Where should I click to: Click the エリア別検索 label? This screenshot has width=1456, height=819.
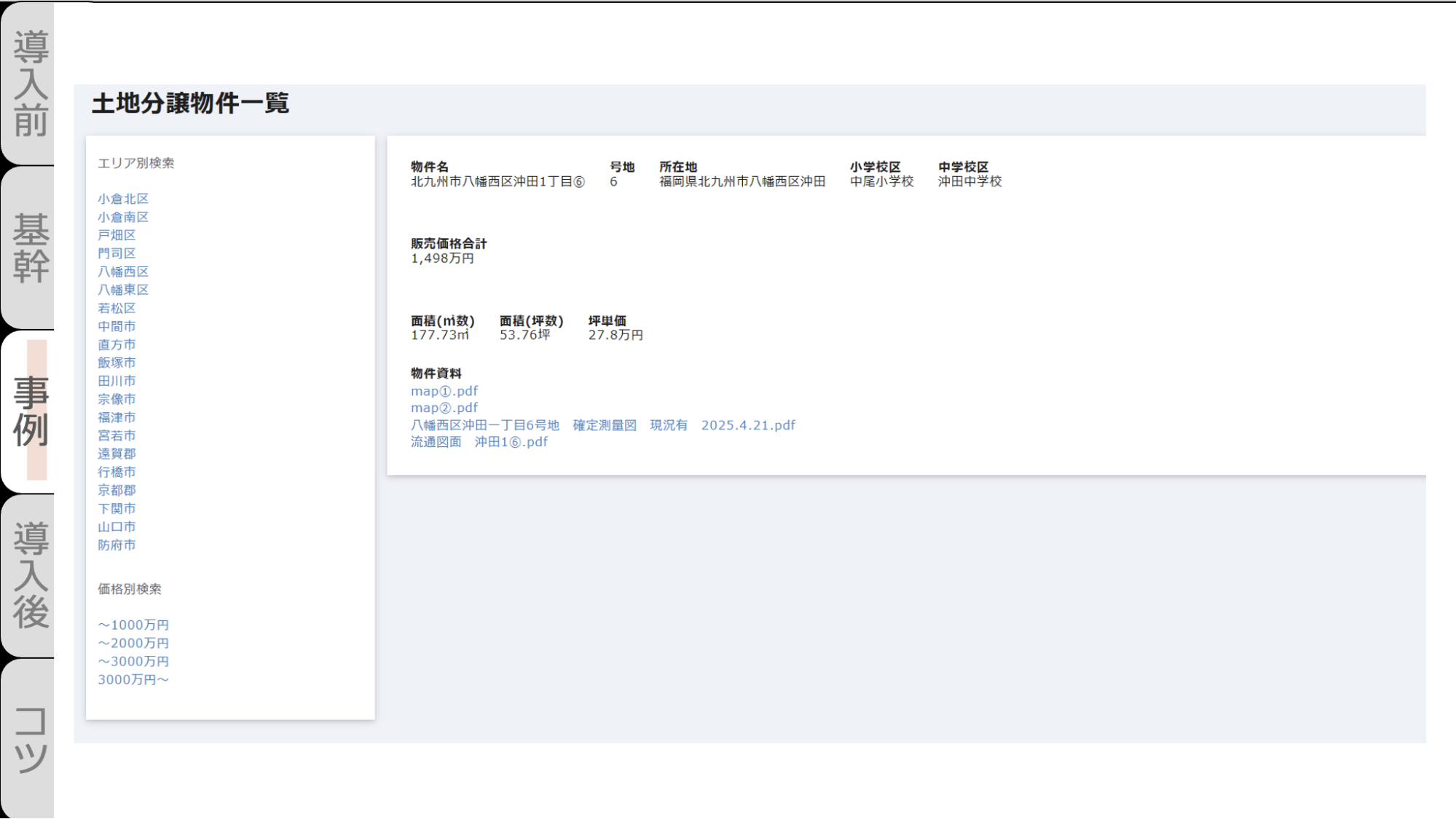(x=136, y=163)
